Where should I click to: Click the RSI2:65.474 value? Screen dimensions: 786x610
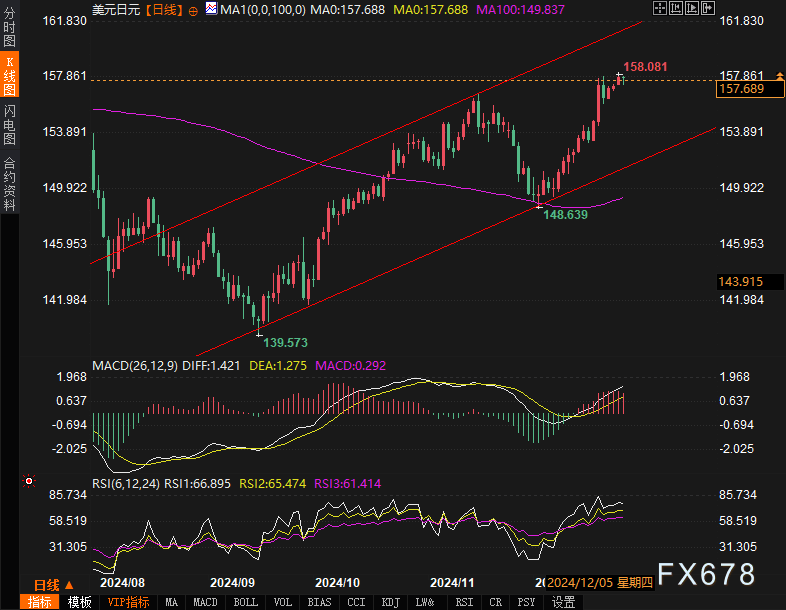point(272,484)
